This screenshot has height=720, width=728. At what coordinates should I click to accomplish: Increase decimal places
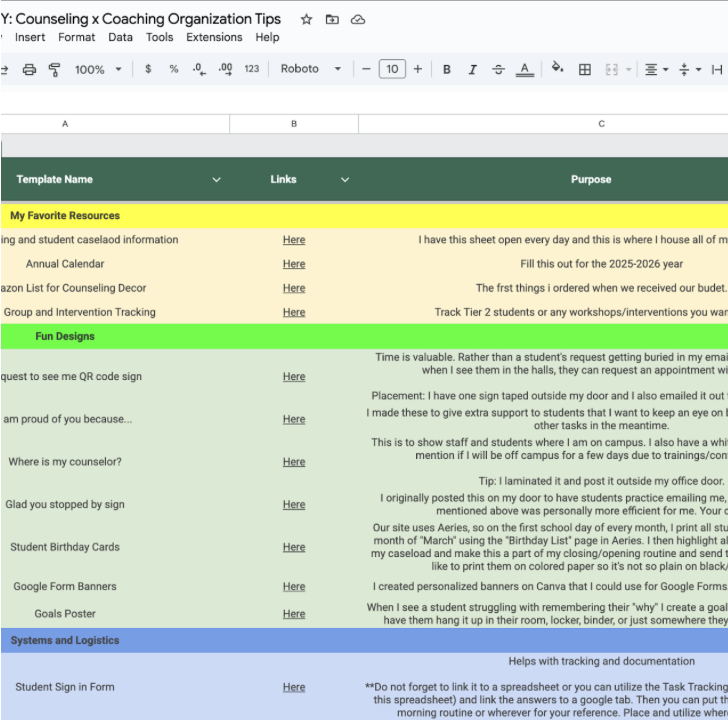(x=225, y=70)
